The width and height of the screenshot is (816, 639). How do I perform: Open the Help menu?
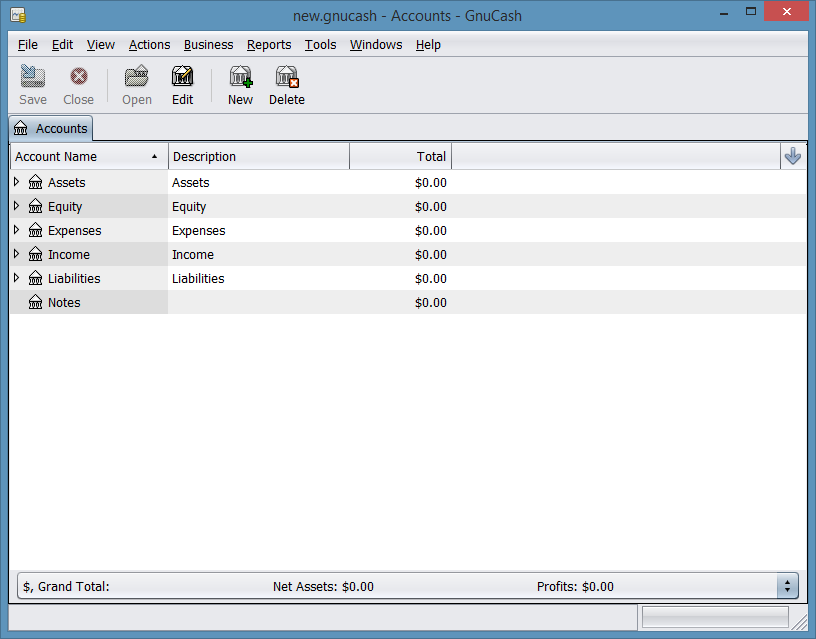[x=428, y=45]
